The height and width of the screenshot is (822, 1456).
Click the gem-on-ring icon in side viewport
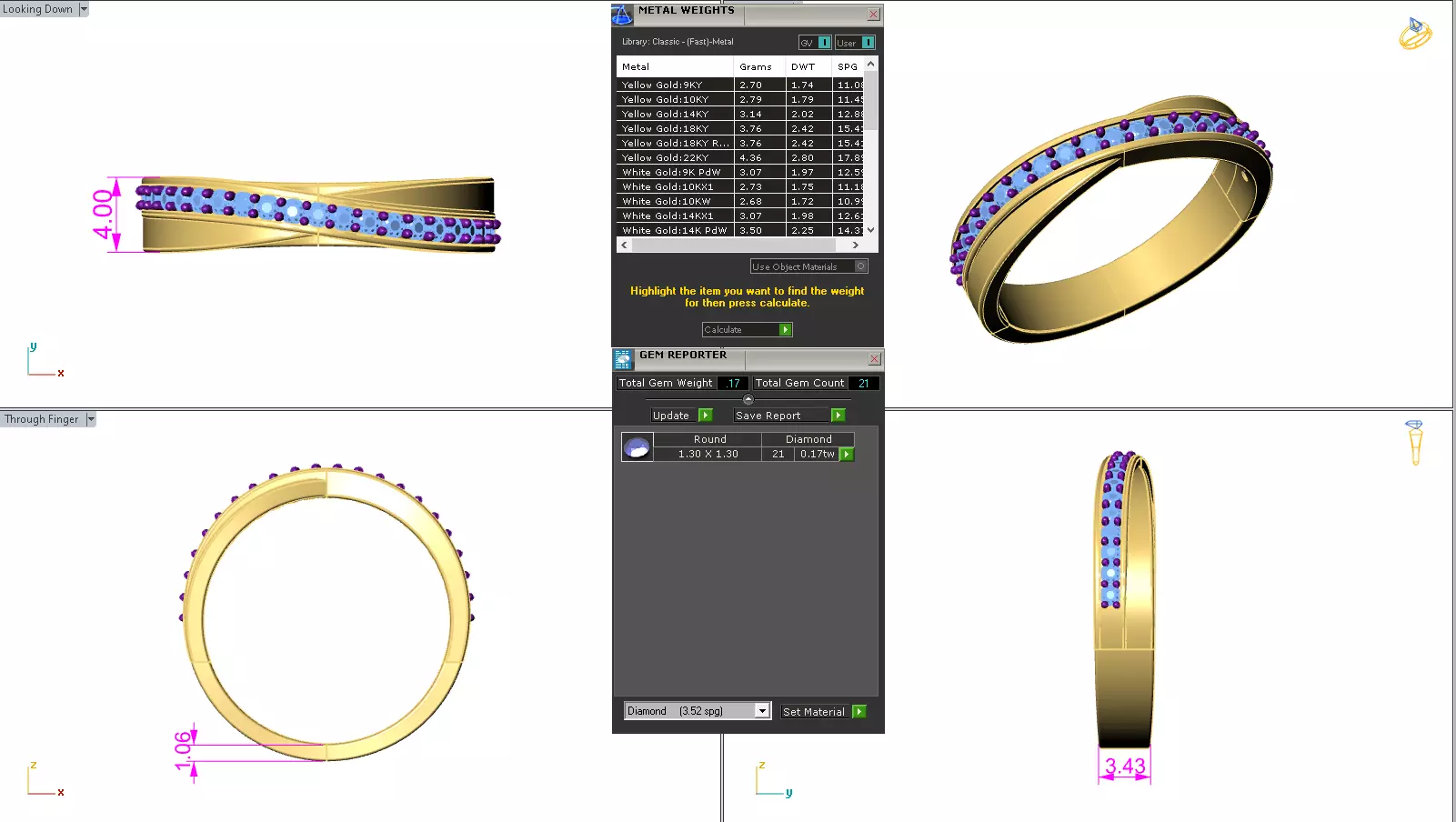[x=1414, y=443]
